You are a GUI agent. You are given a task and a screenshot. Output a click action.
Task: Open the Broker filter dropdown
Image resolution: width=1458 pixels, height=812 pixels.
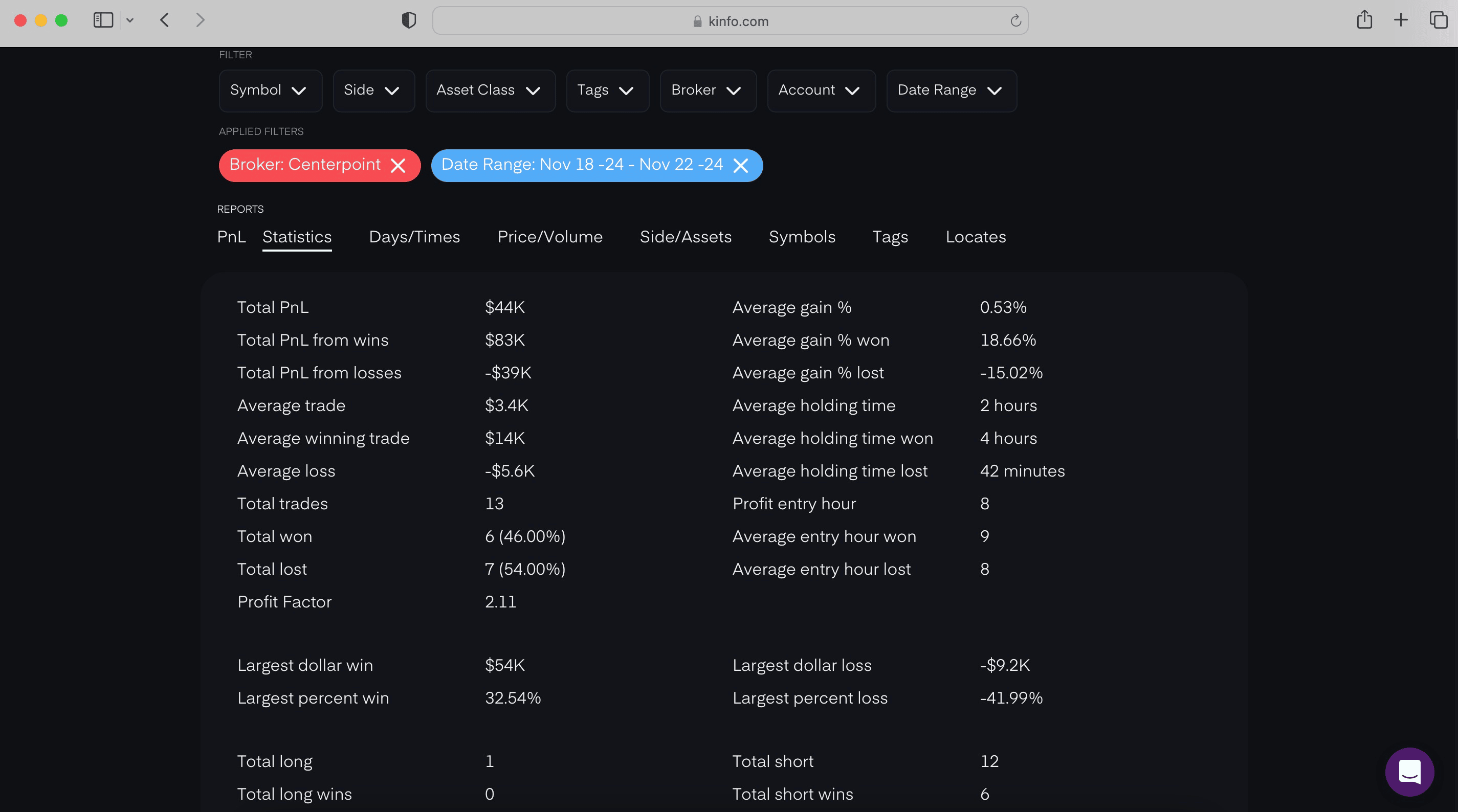708,91
